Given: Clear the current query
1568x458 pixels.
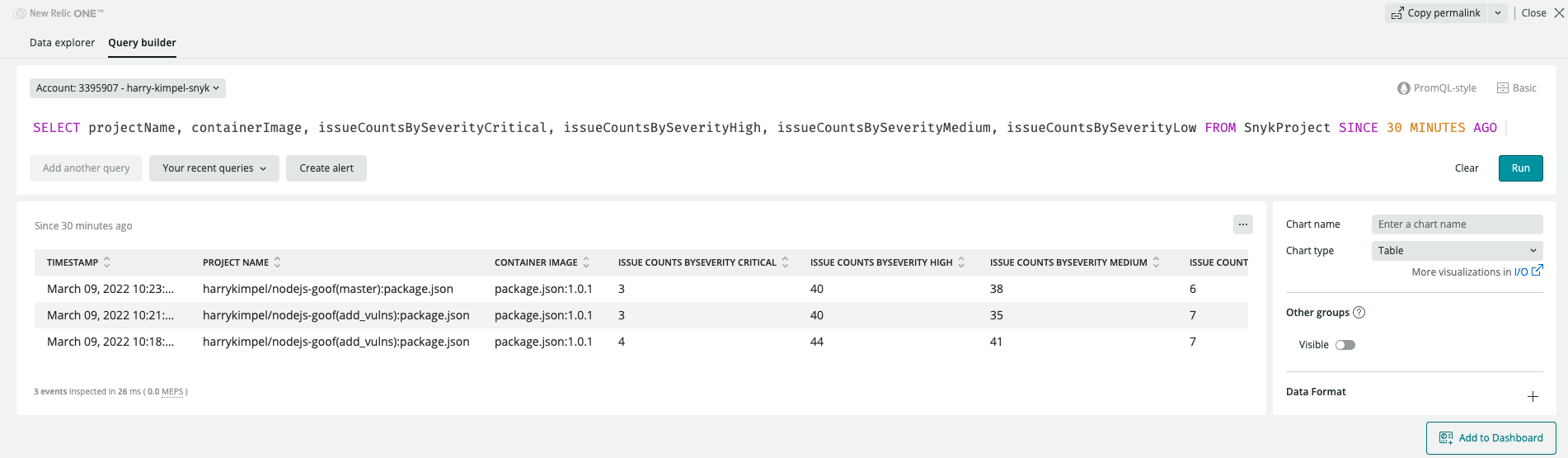Looking at the screenshot, I should [x=1467, y=168].
